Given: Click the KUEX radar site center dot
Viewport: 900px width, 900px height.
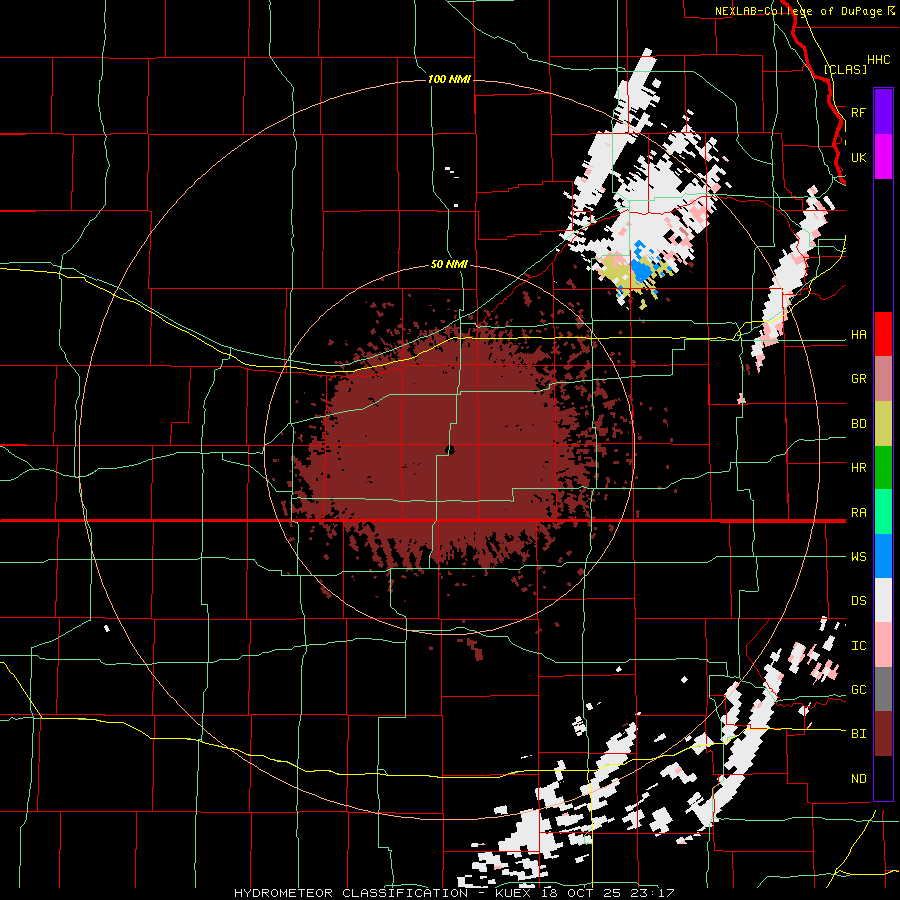Looking at the screenshot, I should click(x=450, y=450).
